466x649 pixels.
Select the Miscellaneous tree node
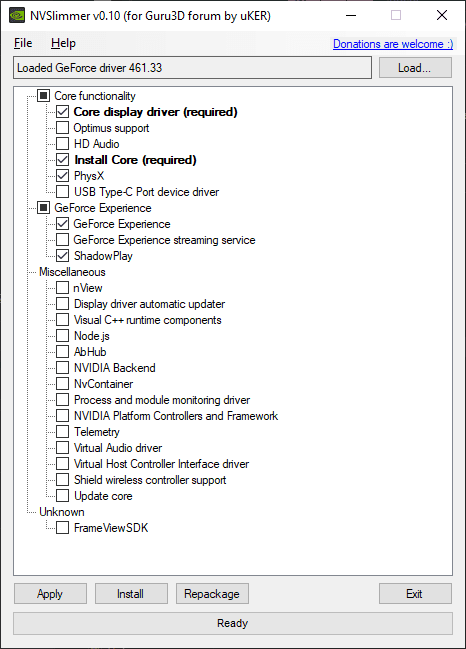tap(72, 272)
